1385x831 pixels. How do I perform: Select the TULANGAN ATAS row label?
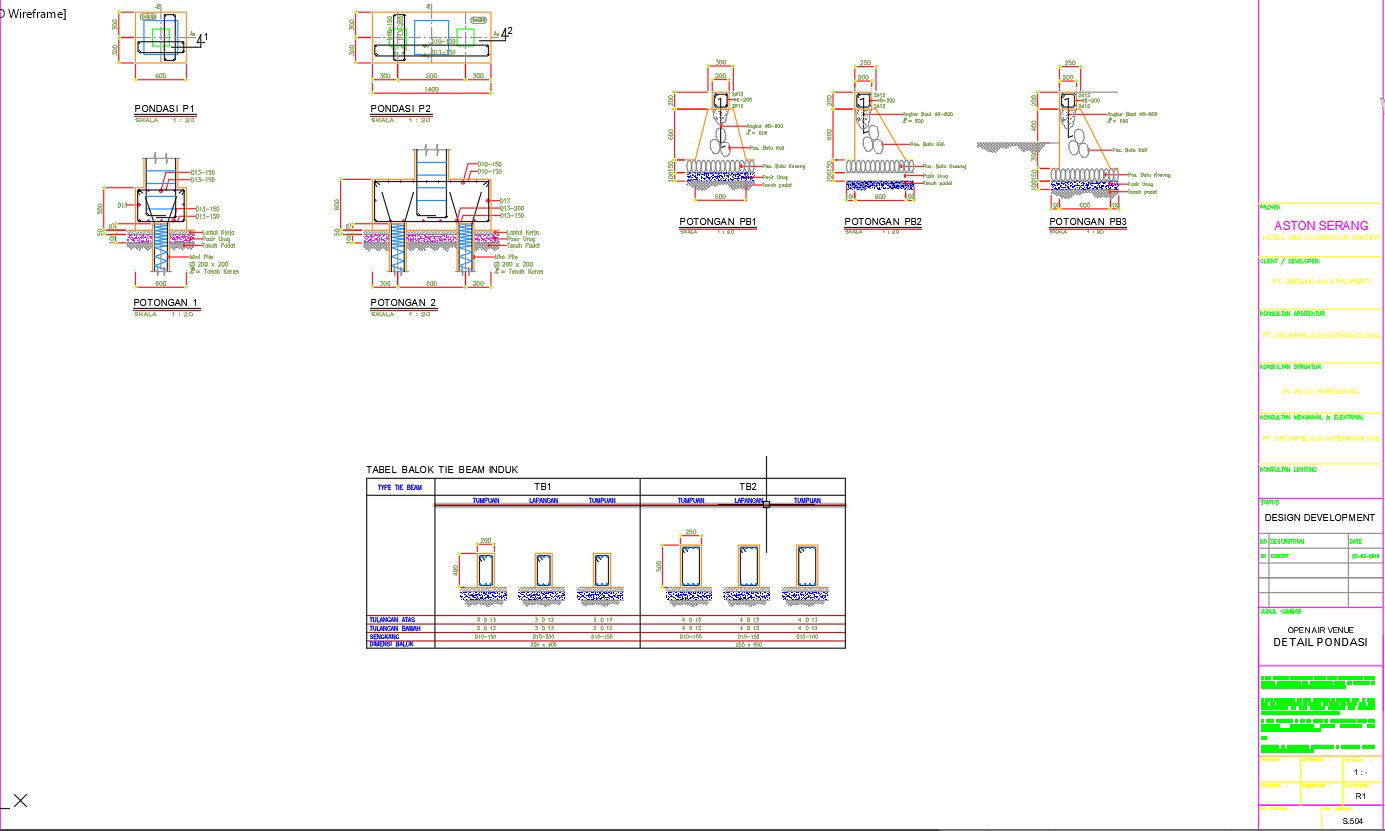pos(392,620)
